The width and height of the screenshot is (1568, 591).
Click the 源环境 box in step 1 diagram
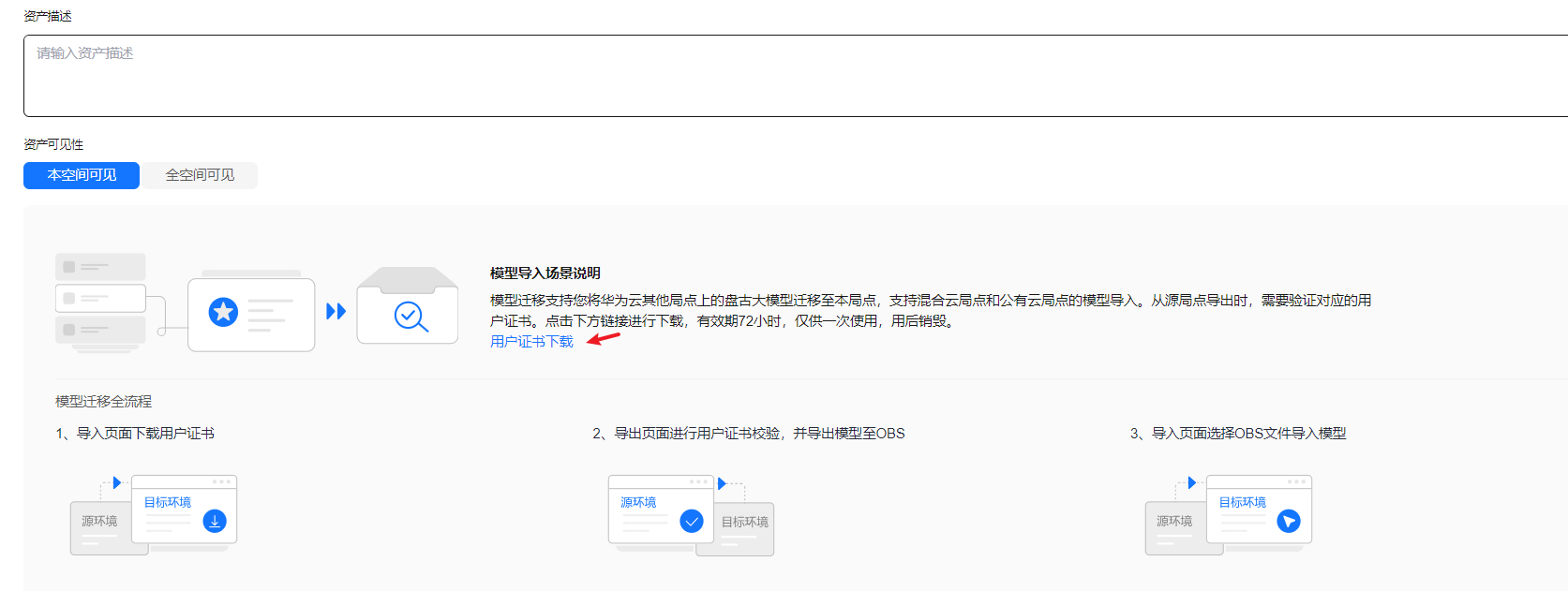coord(100,528)
